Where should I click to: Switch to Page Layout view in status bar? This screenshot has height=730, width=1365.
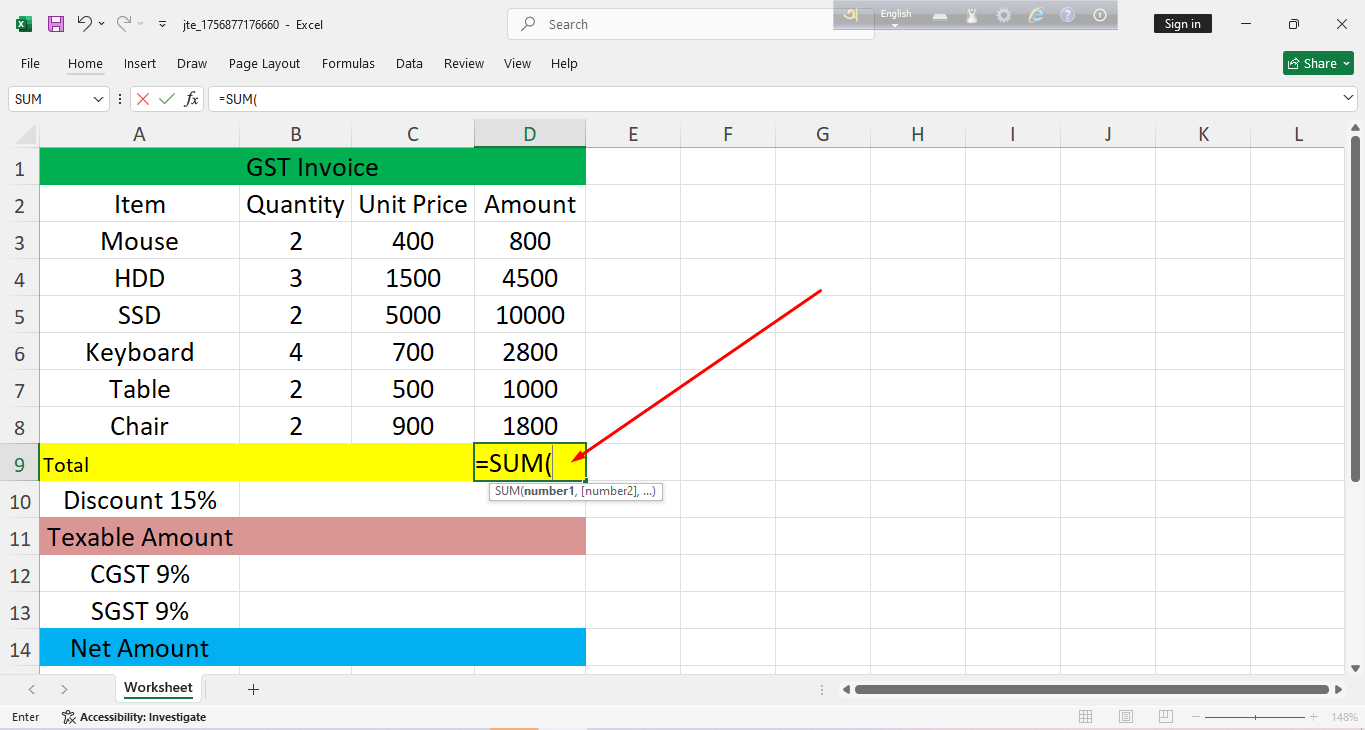(x=1126, y=717)
